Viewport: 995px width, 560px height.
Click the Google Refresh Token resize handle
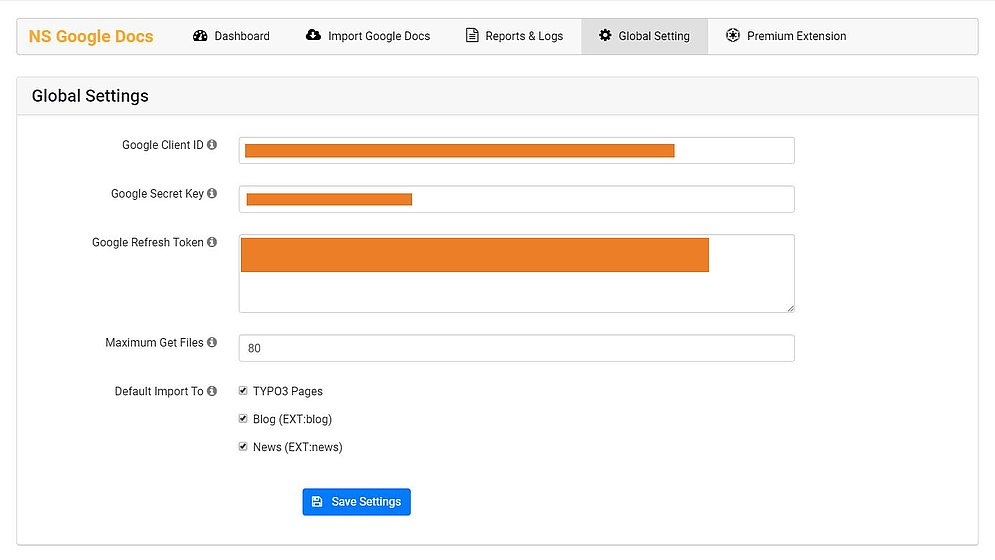tap(790, 308)
